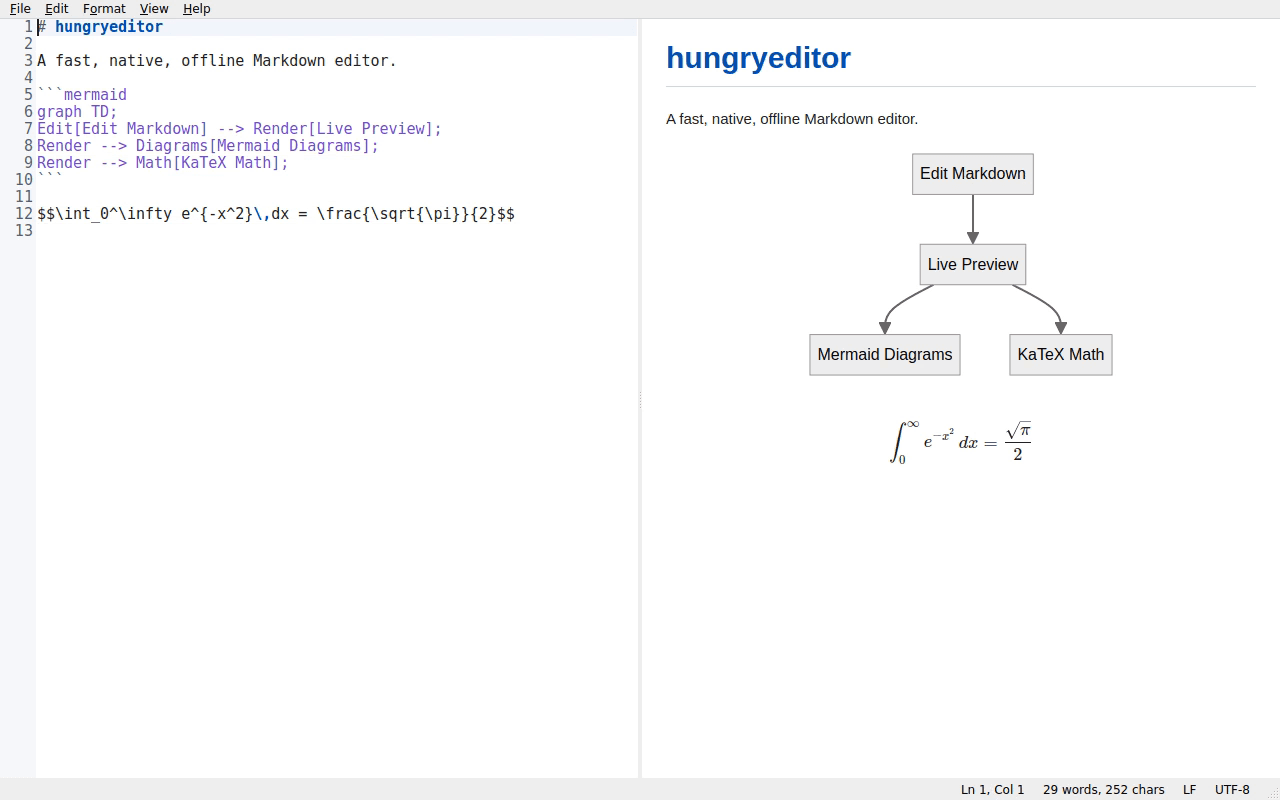Click the 'hungryeditor' heading in preview

pyautogui.click(x=758, y=58)
